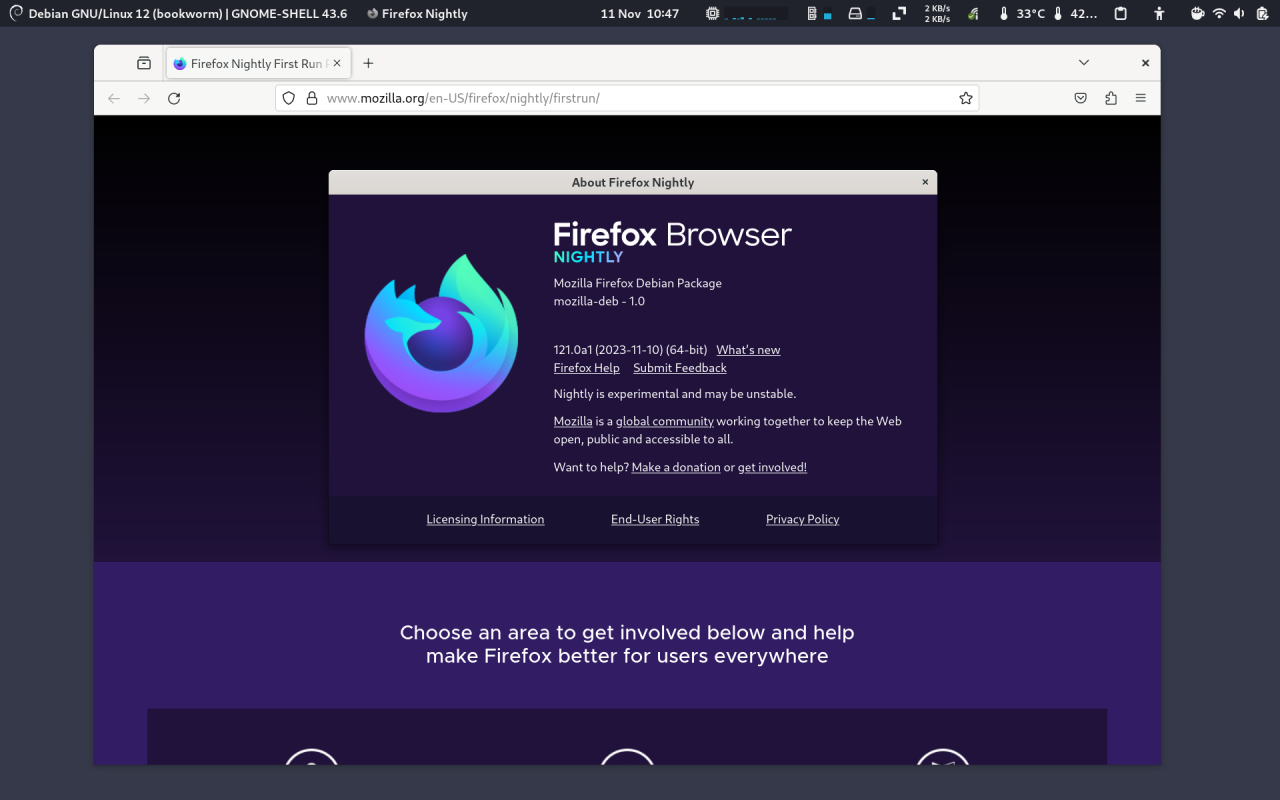Click the volume icon in the system tray

tap(1238, 13)
